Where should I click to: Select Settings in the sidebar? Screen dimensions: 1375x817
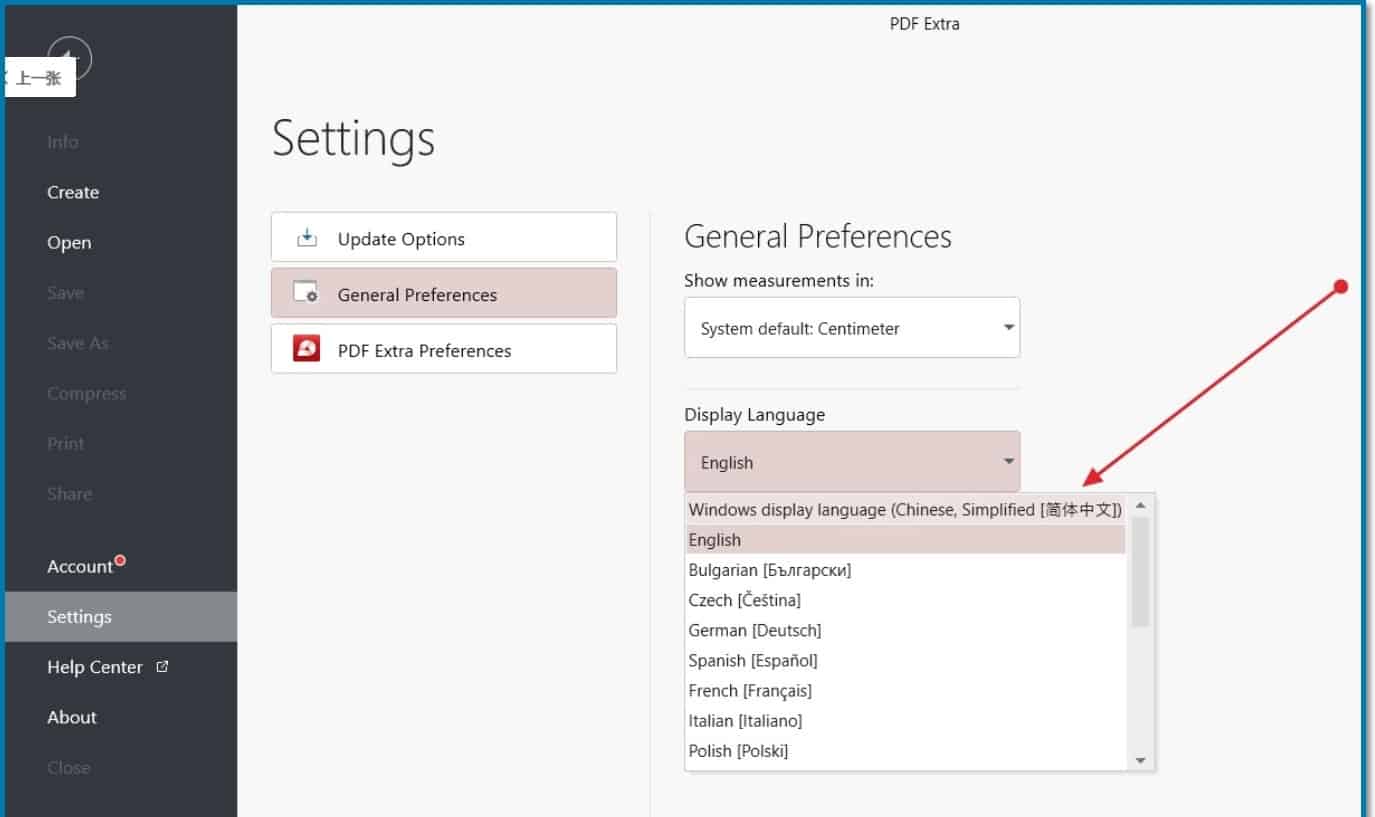pyautogui.click(x=121, y=617)
